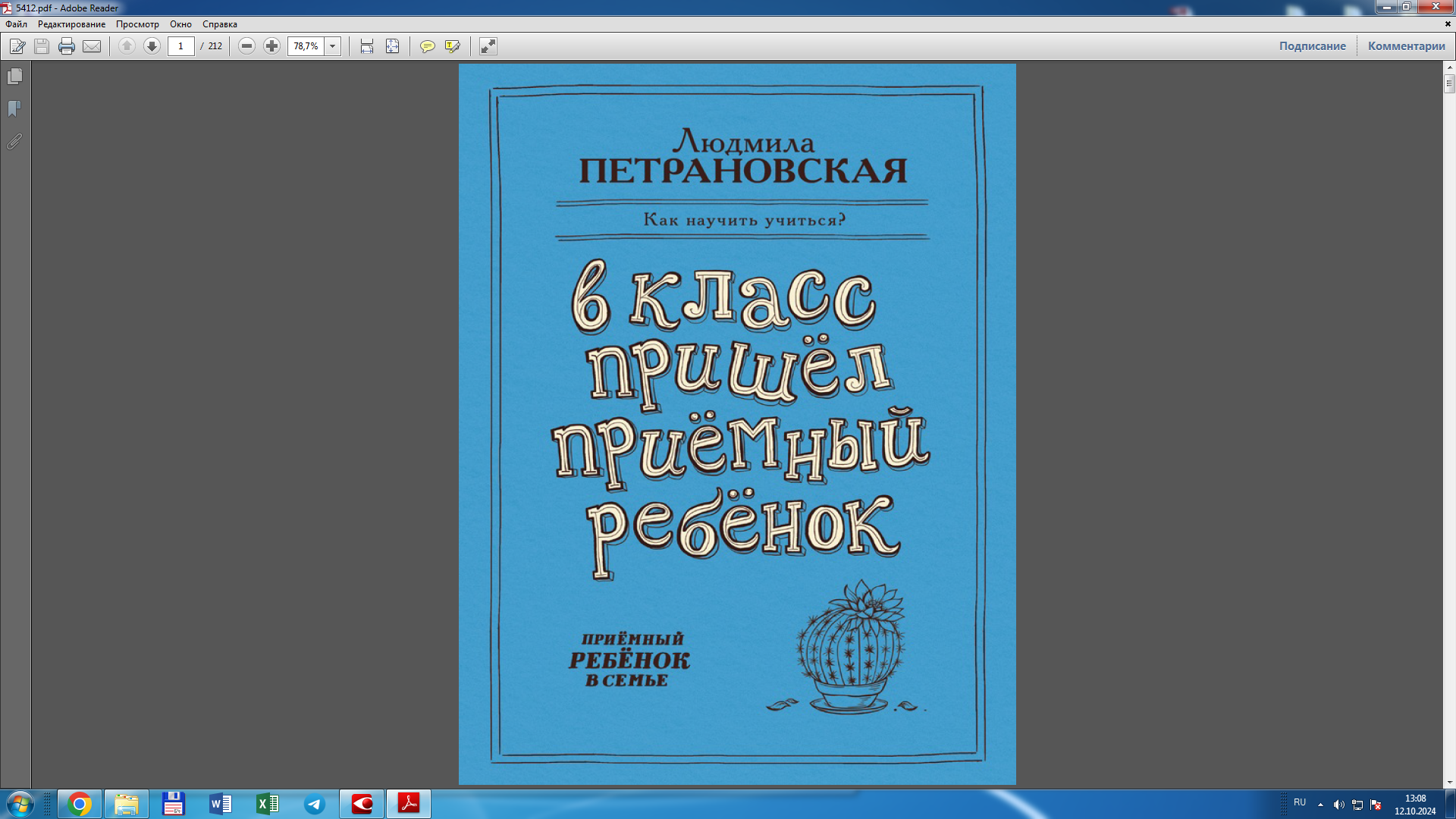Click inside the page number field
The image size is (1456, 819).
click(180, 46)
